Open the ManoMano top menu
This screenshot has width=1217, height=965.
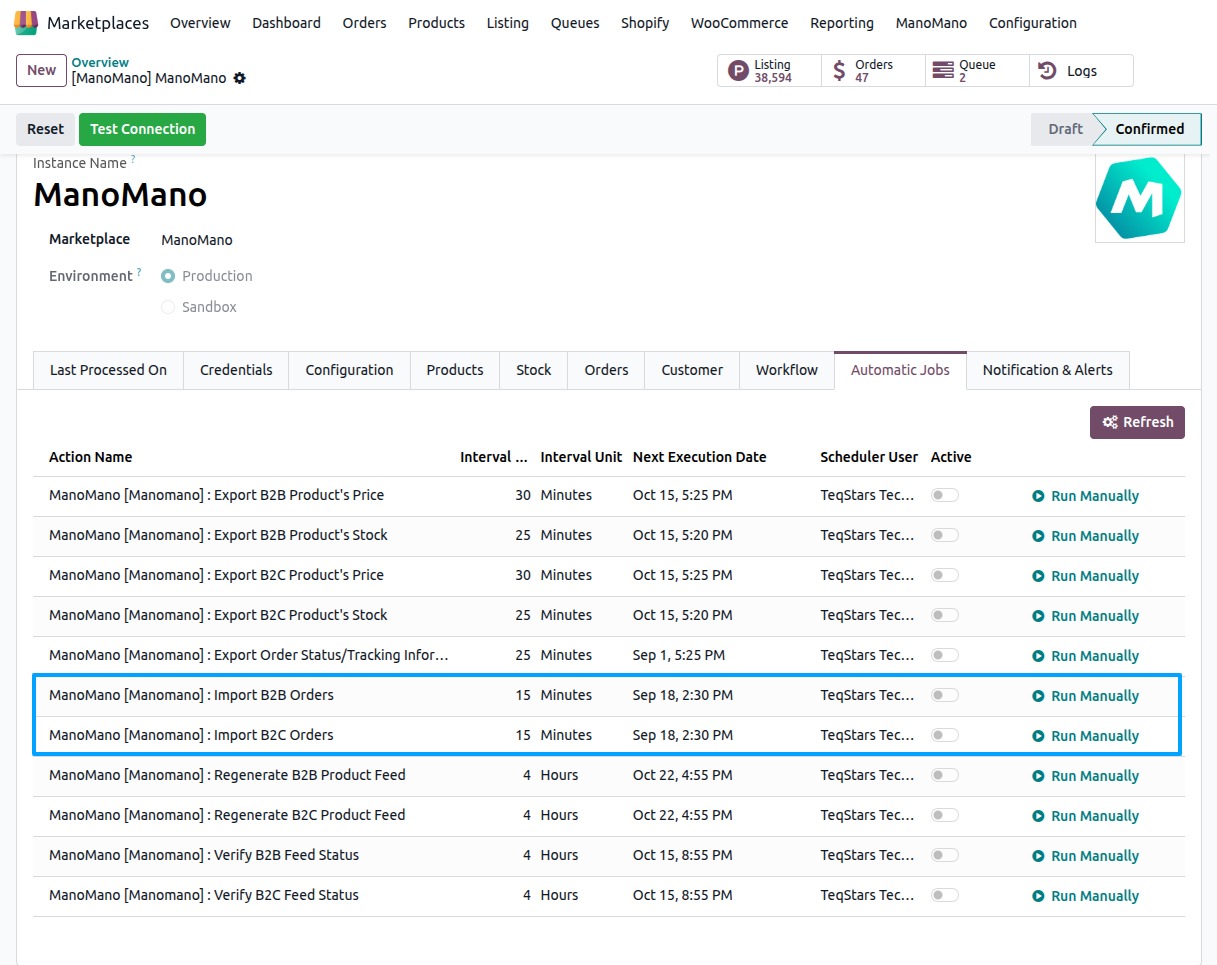click(931, 22)
